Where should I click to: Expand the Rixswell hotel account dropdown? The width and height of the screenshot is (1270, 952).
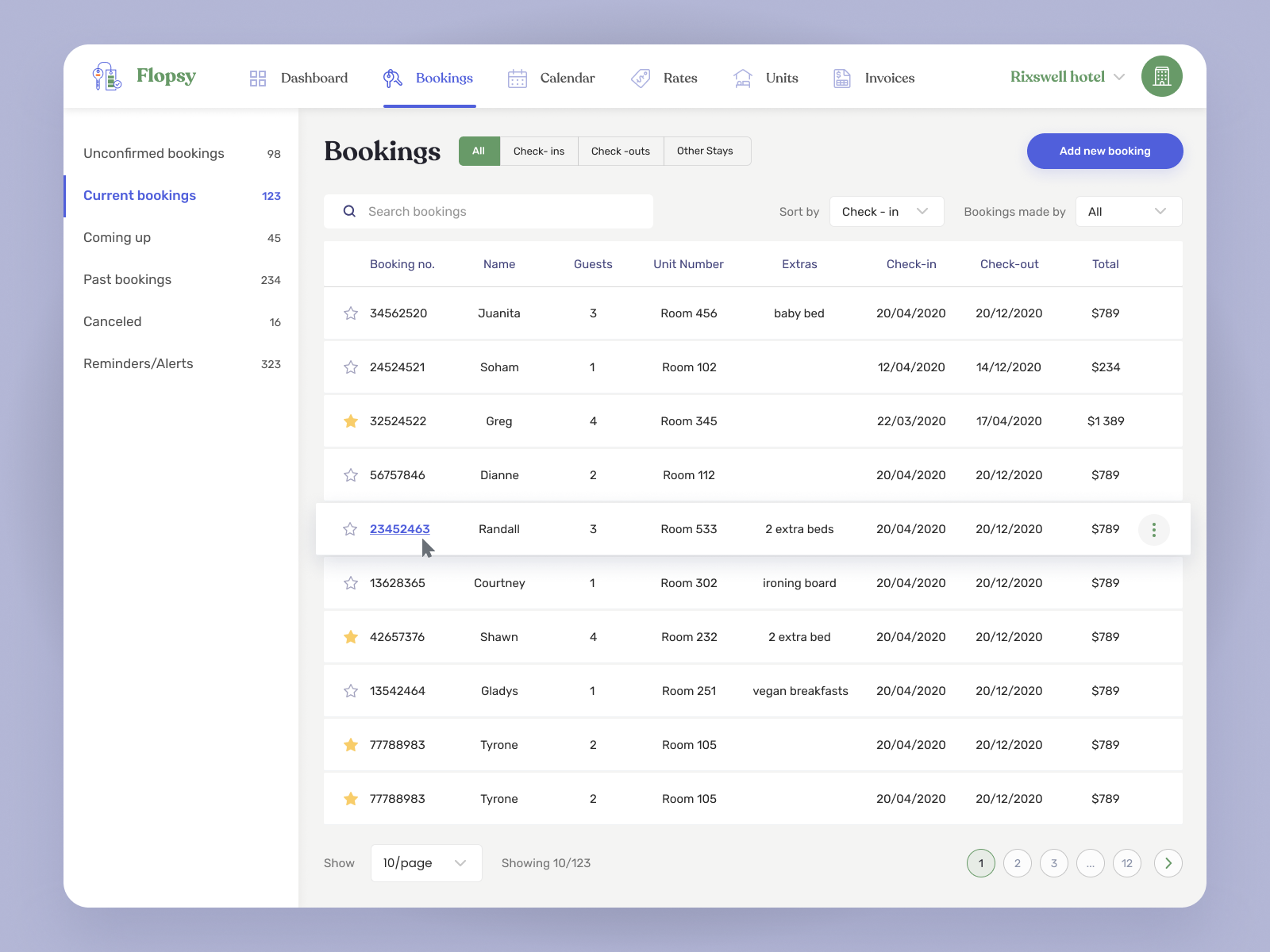1119,77
